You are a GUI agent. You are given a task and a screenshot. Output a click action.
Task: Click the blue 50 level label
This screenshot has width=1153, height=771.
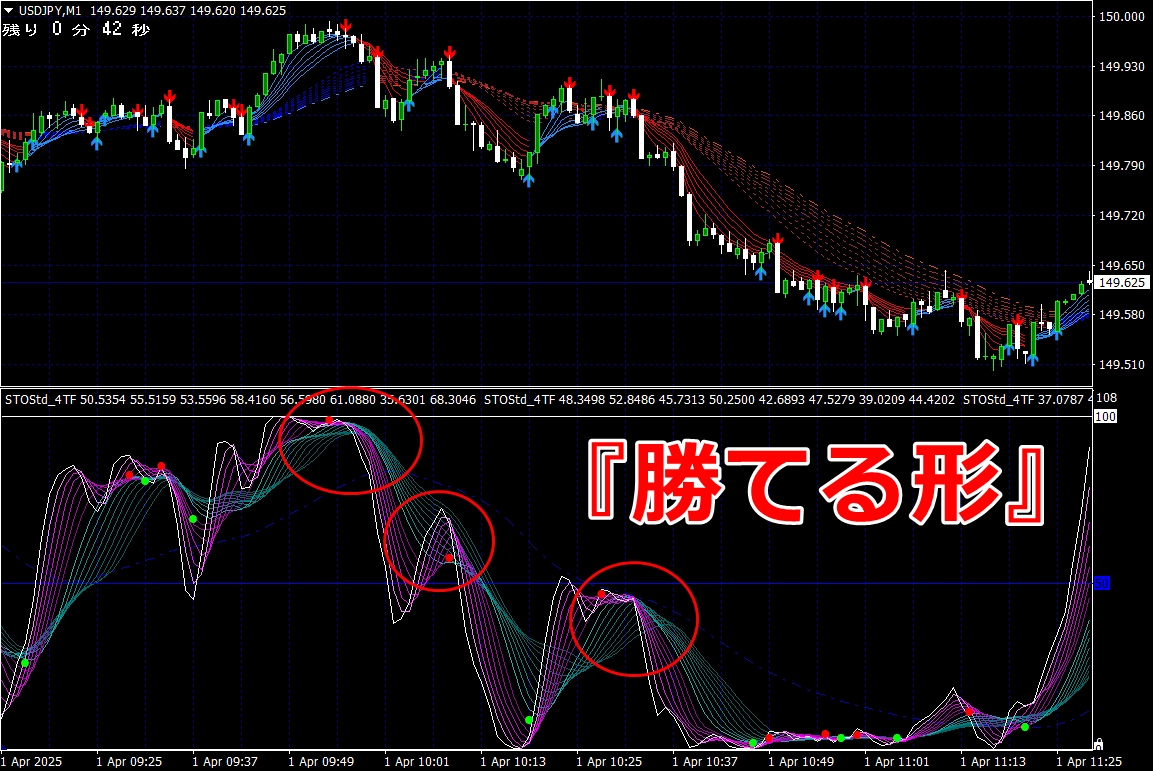[1102, 584]
